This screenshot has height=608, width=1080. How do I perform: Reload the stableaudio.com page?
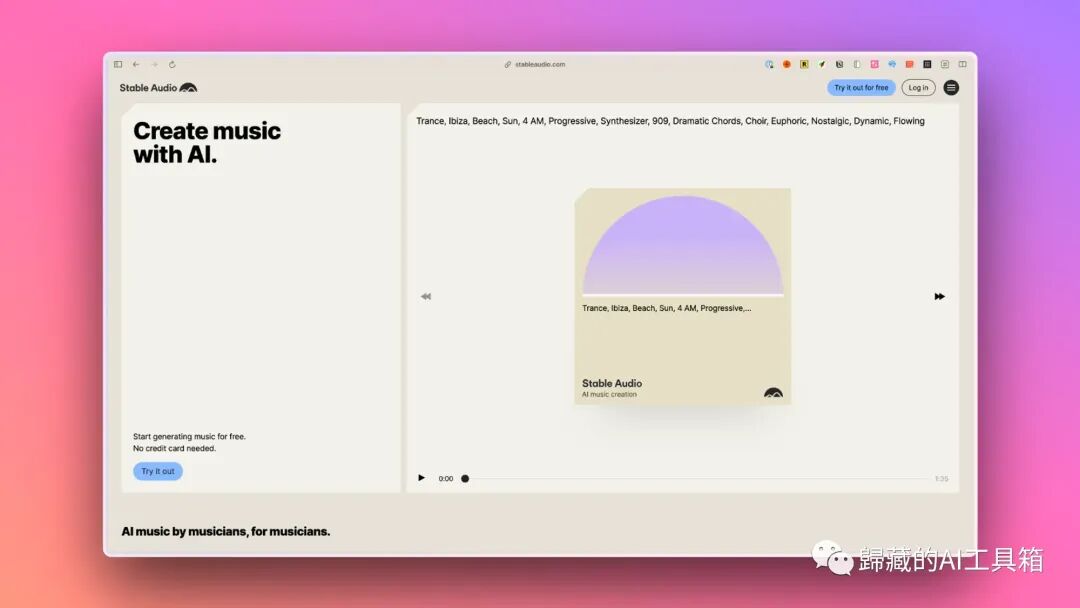[172, 65]
